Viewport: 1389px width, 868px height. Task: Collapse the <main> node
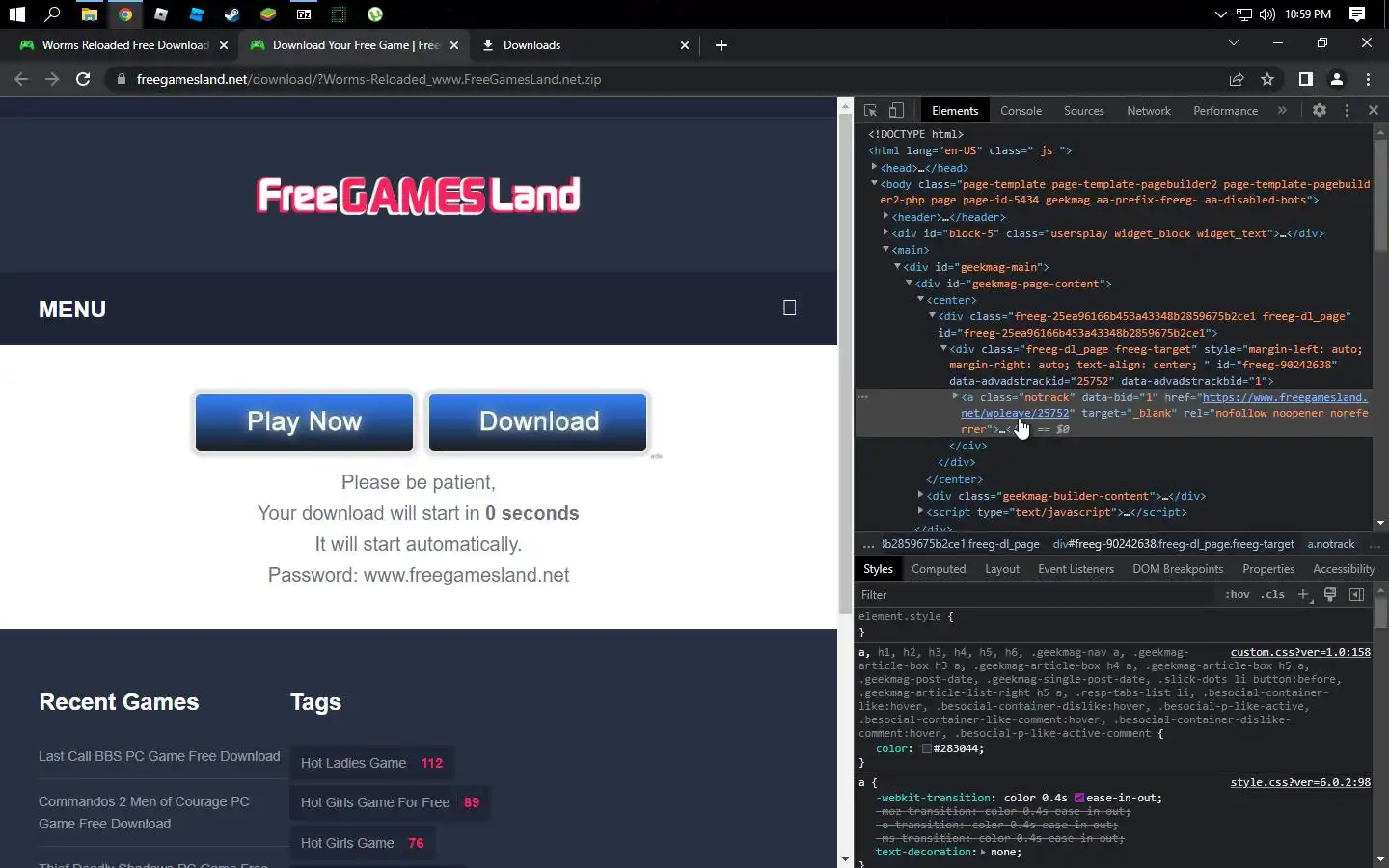click(x=885, y=249)
